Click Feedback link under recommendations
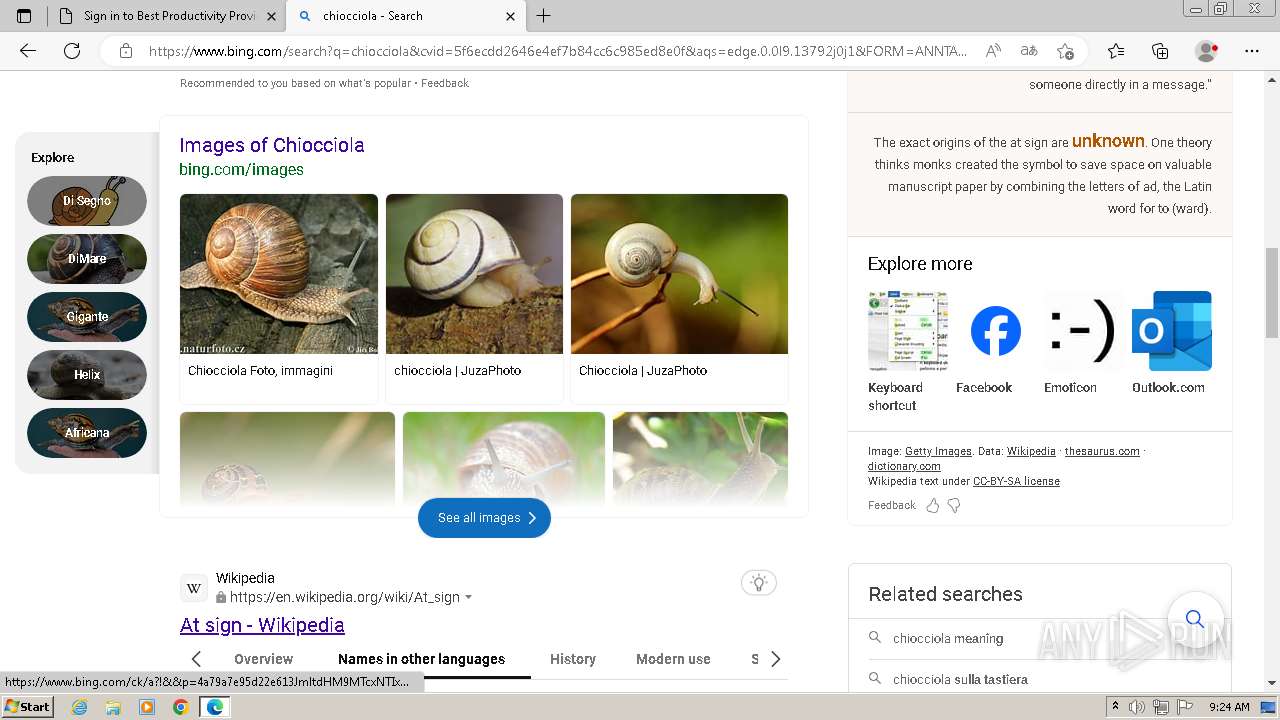Screen dimensions: 1280x720 tap(445, 84)
